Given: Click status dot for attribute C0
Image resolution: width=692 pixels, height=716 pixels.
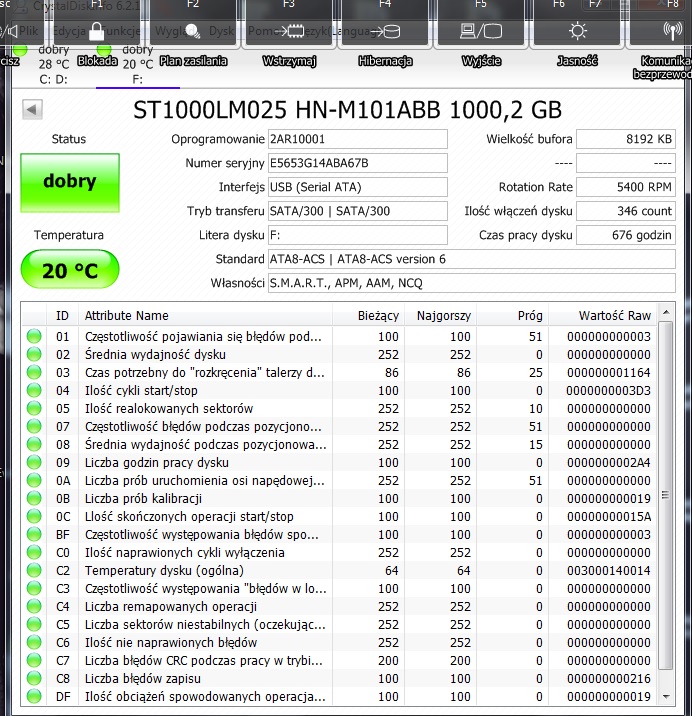Looking at the screenshot, I should click(34, 553).
